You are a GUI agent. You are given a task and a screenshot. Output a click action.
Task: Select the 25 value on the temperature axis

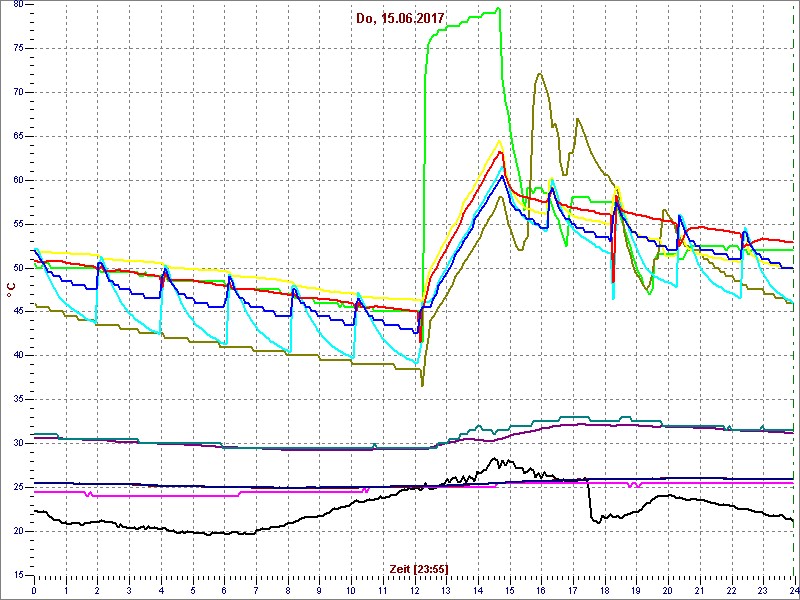point(17,487)
